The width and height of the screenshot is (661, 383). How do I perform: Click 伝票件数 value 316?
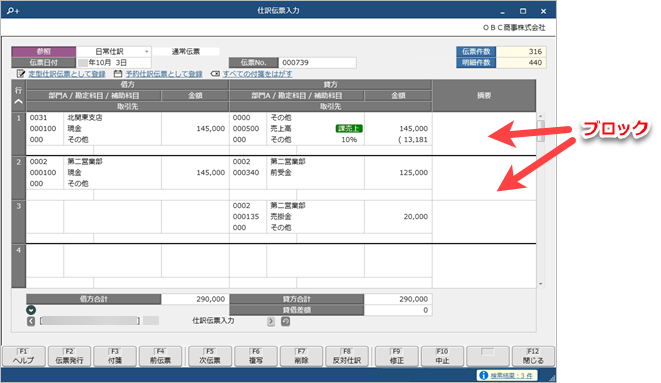click(521, 51)
